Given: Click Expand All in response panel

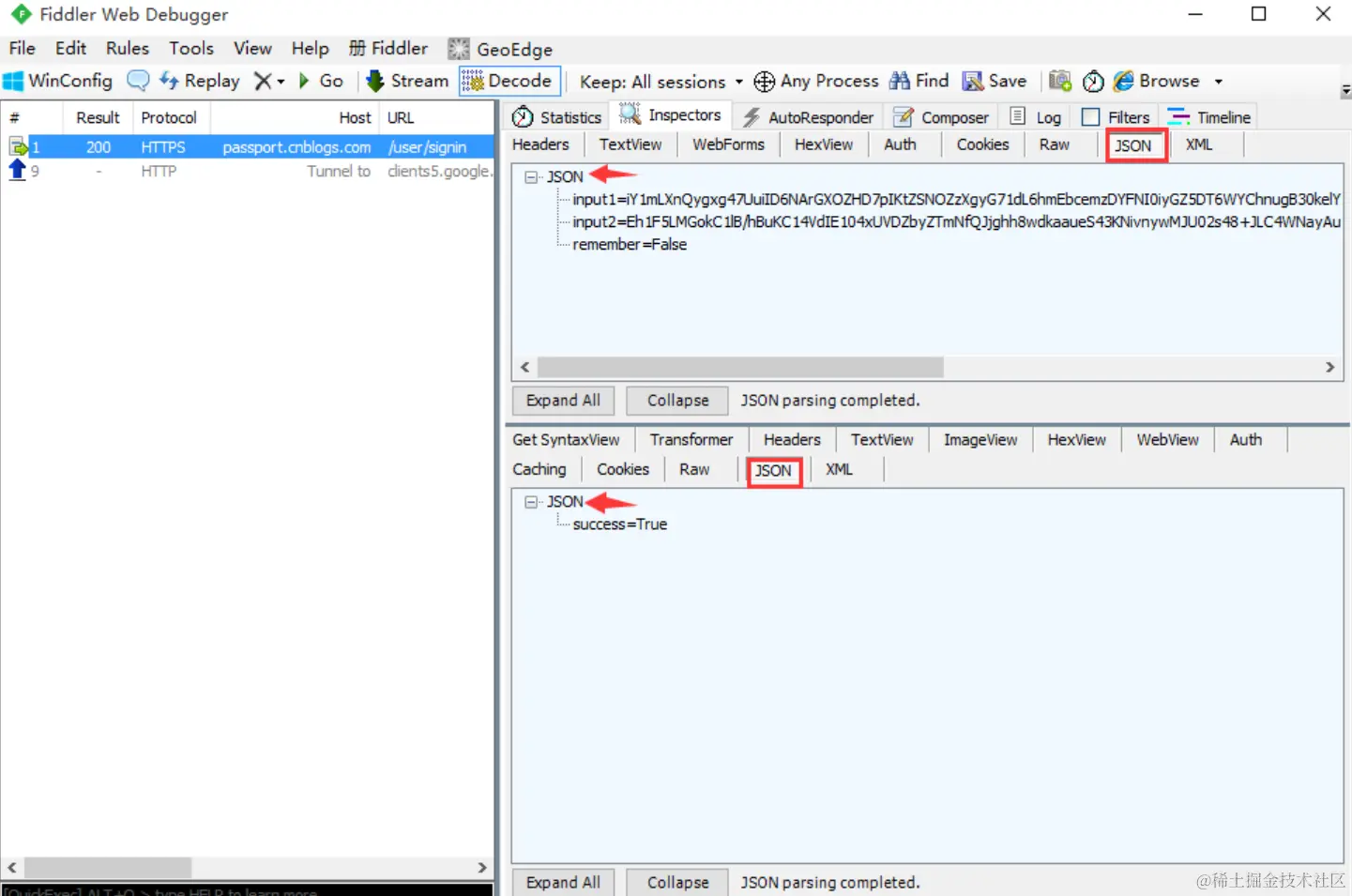Looking at the screenshot, I should (x=563, y=883).
